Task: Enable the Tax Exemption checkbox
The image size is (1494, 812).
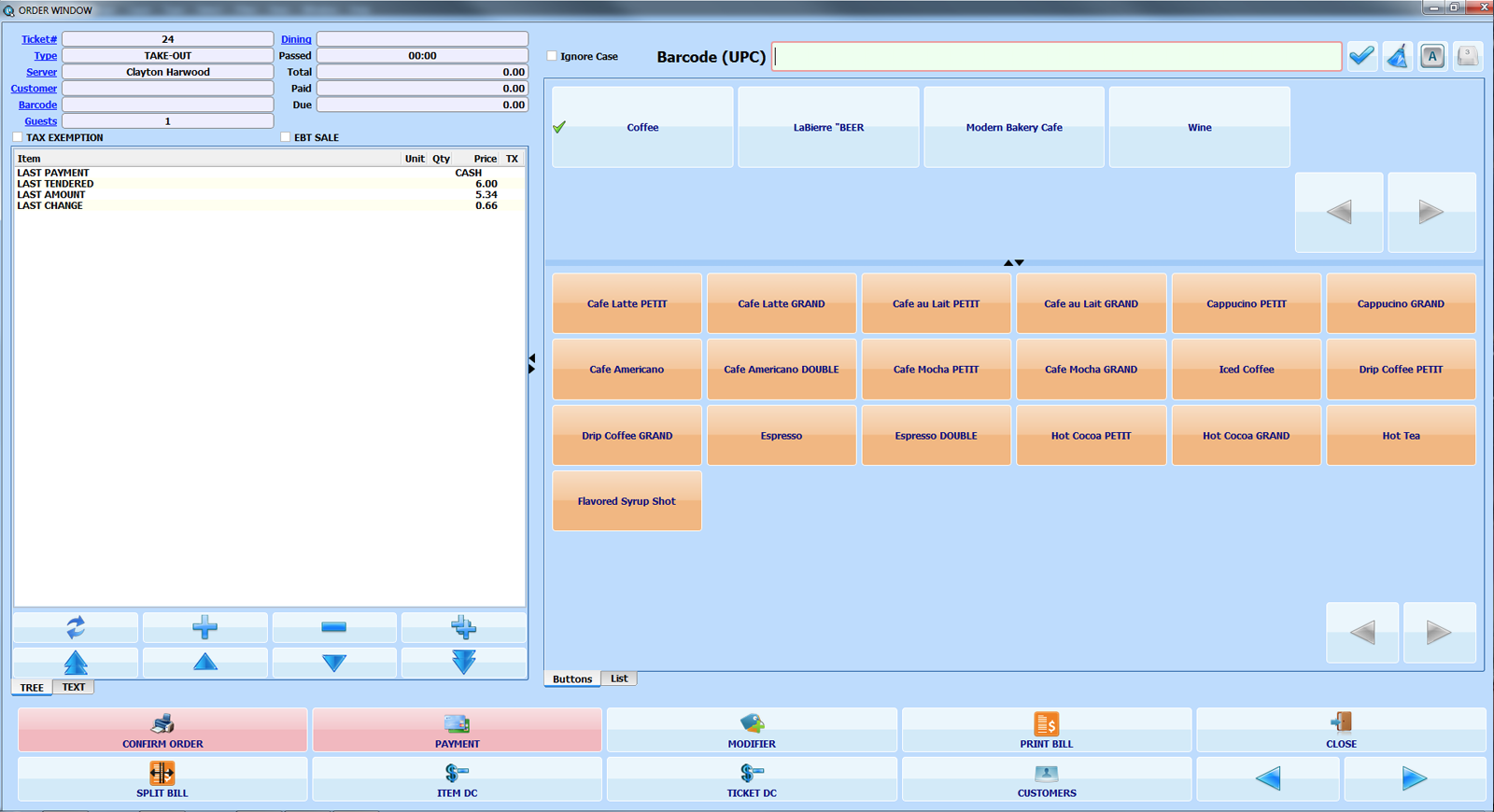Action: [x=18, y=137]
